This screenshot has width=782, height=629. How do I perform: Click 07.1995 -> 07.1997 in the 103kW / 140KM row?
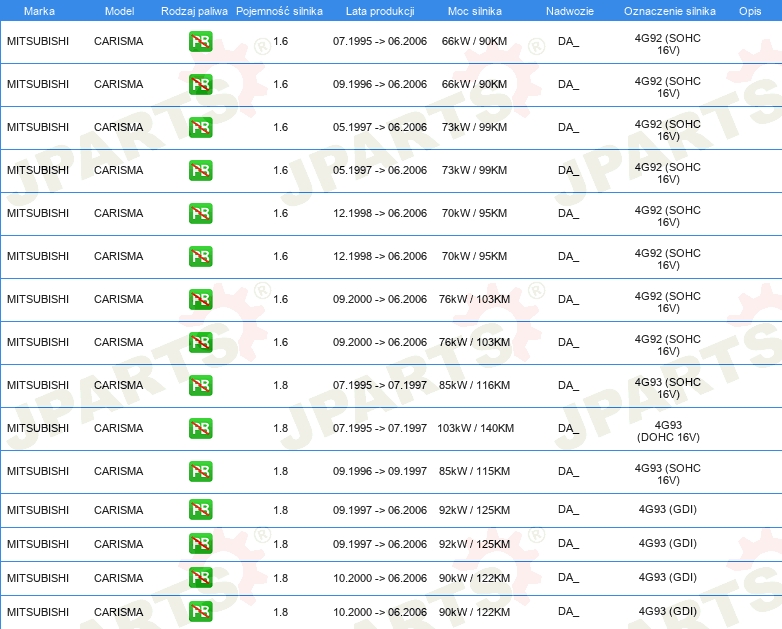coord(380,428)
